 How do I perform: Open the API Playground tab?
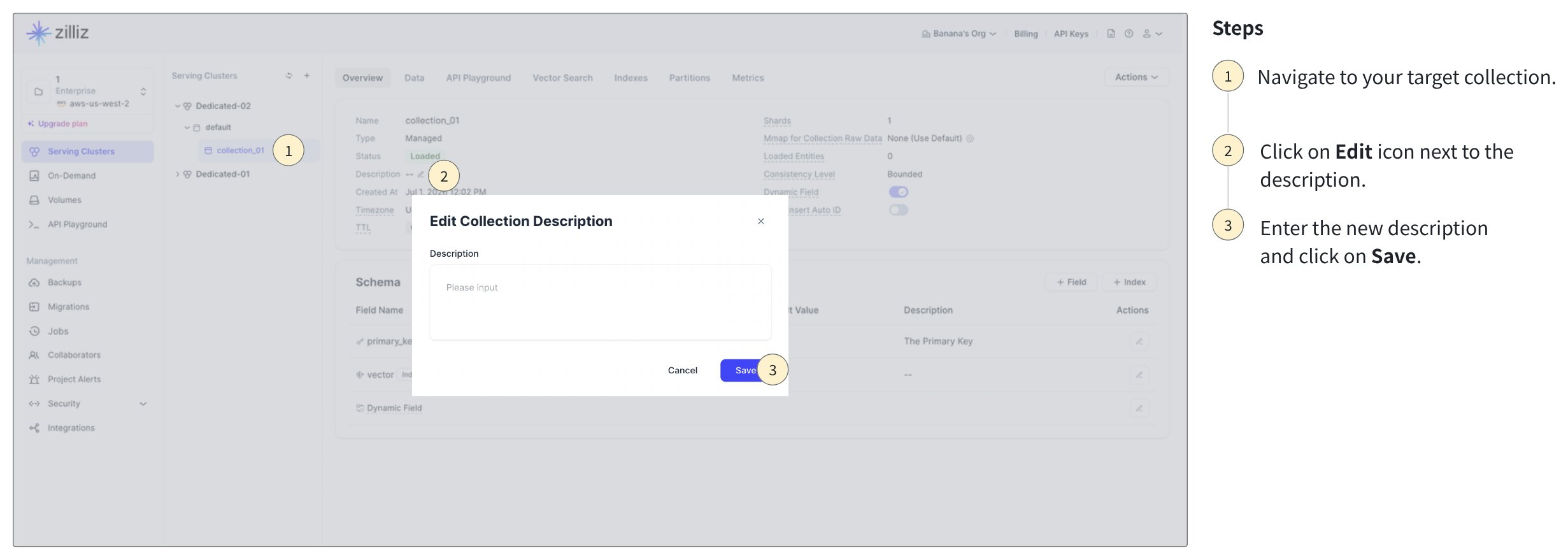[478, 78]
